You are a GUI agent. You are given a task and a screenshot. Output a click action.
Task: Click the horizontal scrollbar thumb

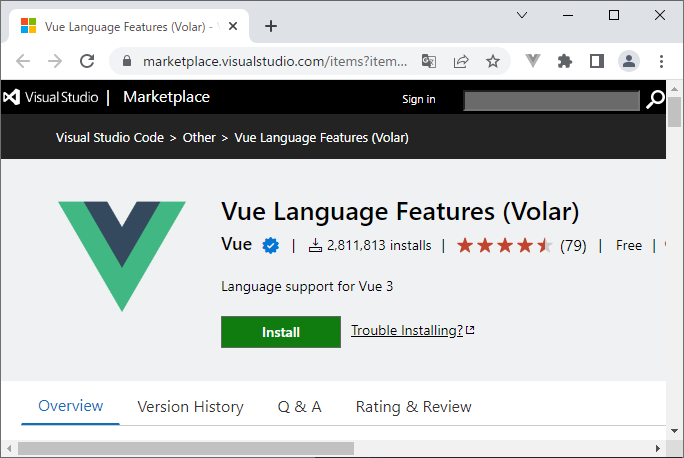pyautogui.click(x=186, y=448)
